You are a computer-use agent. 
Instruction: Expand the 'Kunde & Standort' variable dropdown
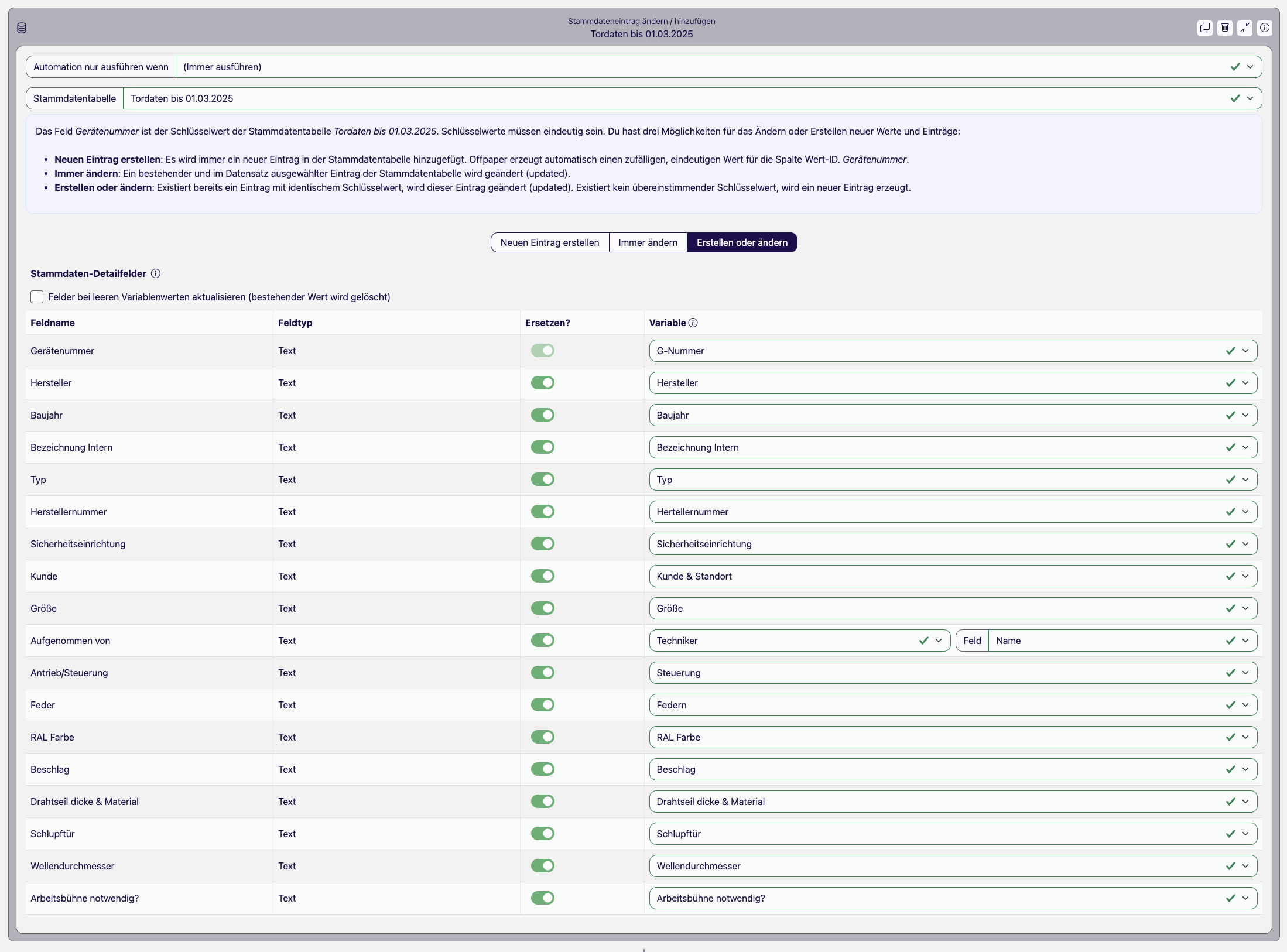click(953, 576)
